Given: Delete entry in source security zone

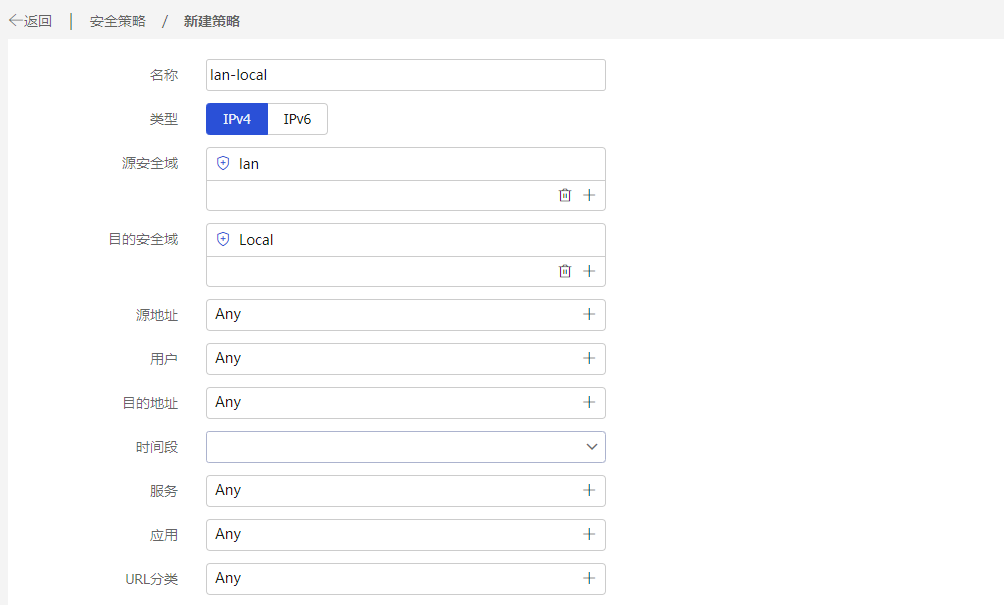Looking at the screenshot, I should [x=565, y=195].
